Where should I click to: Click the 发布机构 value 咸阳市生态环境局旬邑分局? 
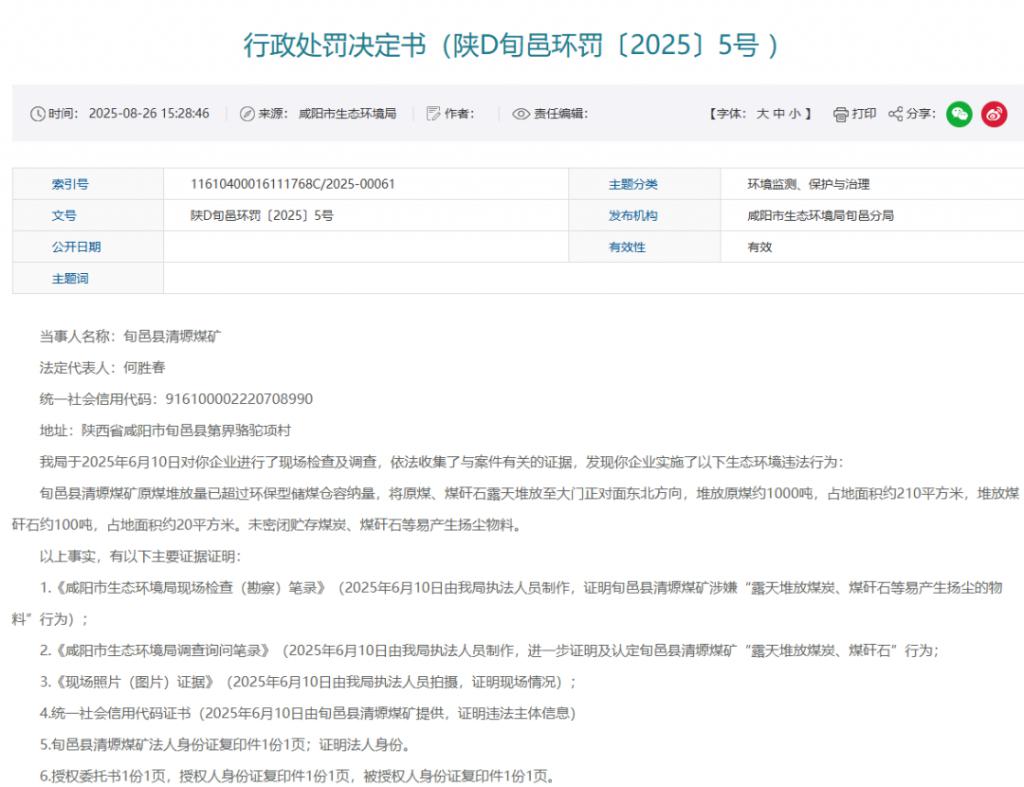(x=820, y=215)
